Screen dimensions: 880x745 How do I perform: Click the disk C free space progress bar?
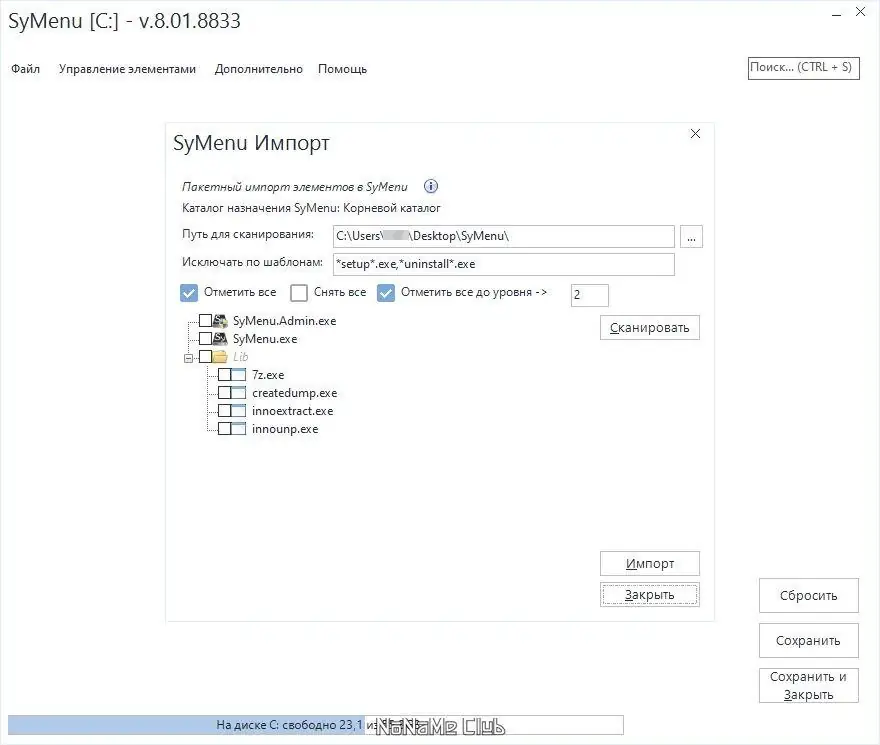coord(315,725)
